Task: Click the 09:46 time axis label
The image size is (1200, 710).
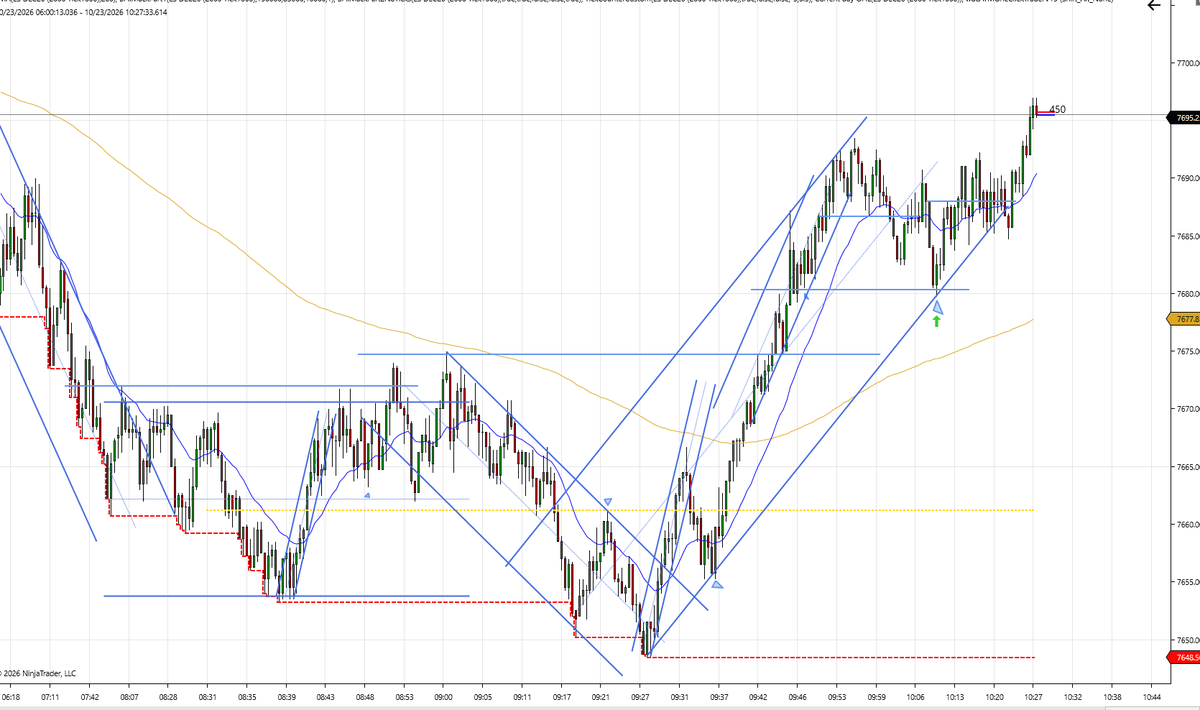Action: (797, 696)
